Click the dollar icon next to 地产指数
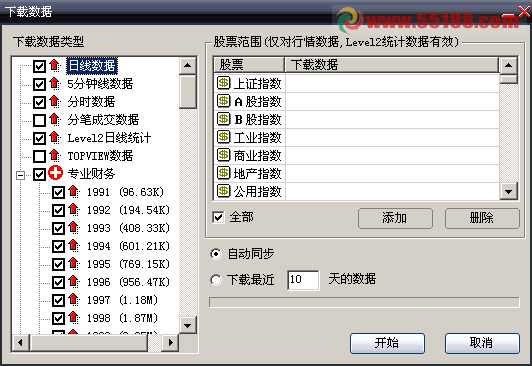 click(x=223, y=173)
